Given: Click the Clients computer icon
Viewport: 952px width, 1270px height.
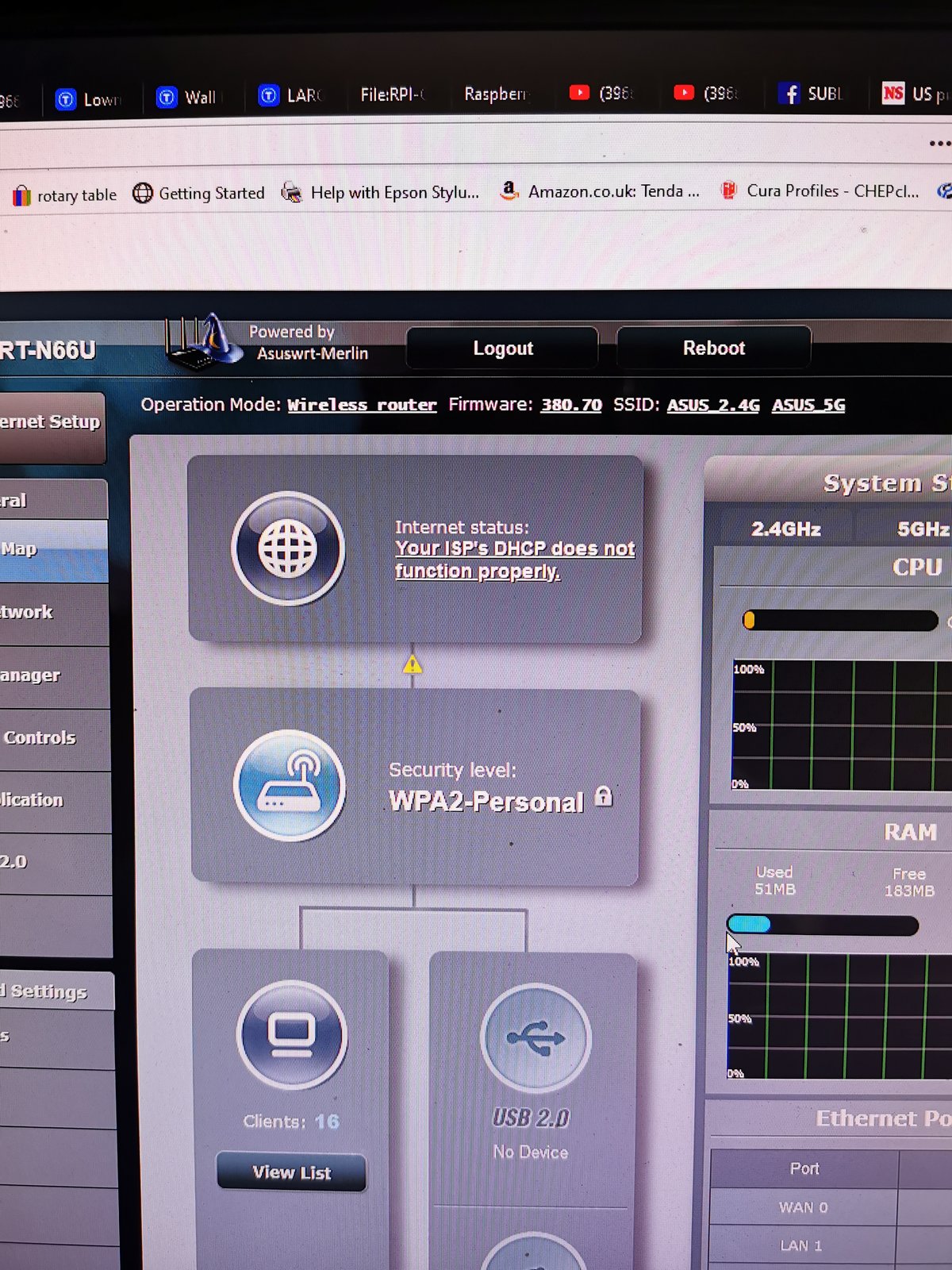Looking at the screenshot, I should click(x=292, y=1034).
